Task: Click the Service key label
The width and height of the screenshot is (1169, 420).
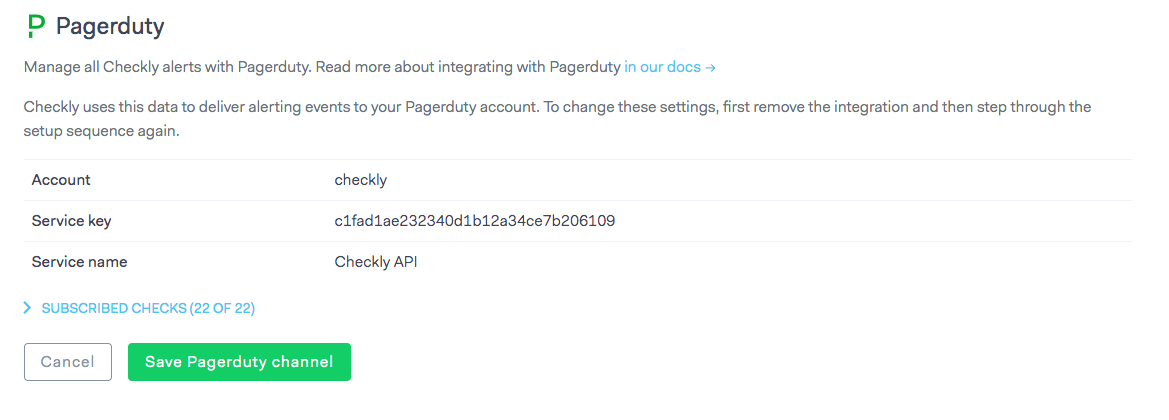Action: tap(71, 221)
